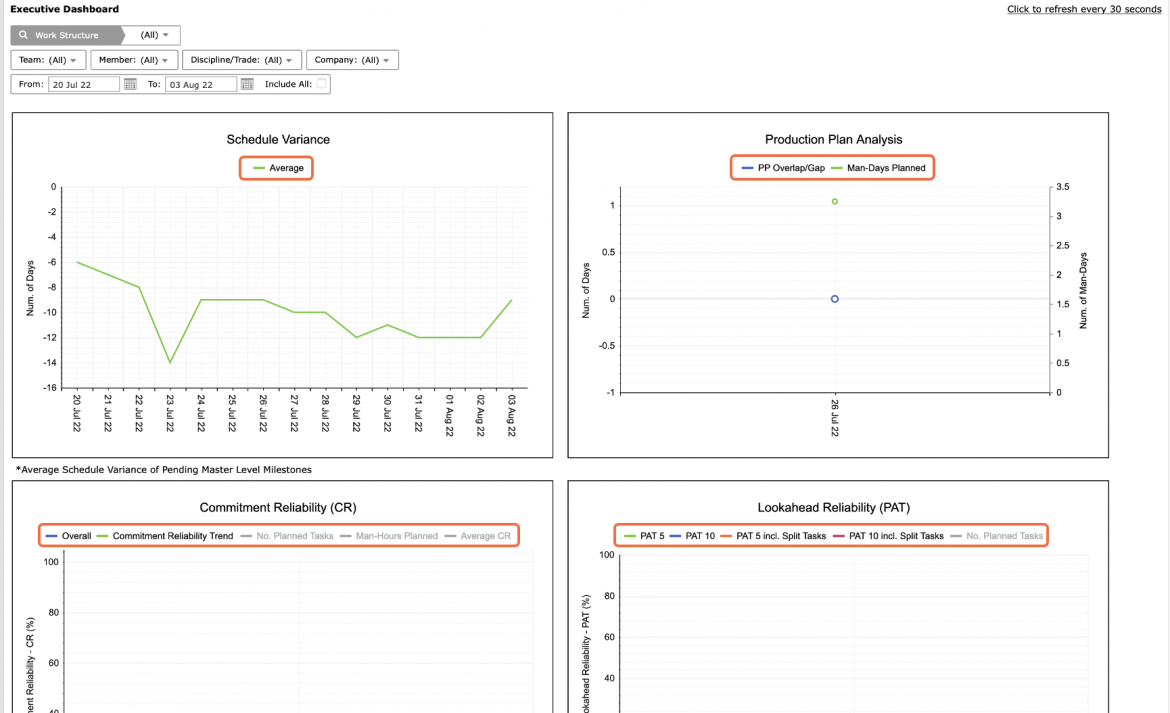1170x713 pixels.
Task: Toggle PP Overlap/Gap legend entry
Action: [x=783, y=168]
